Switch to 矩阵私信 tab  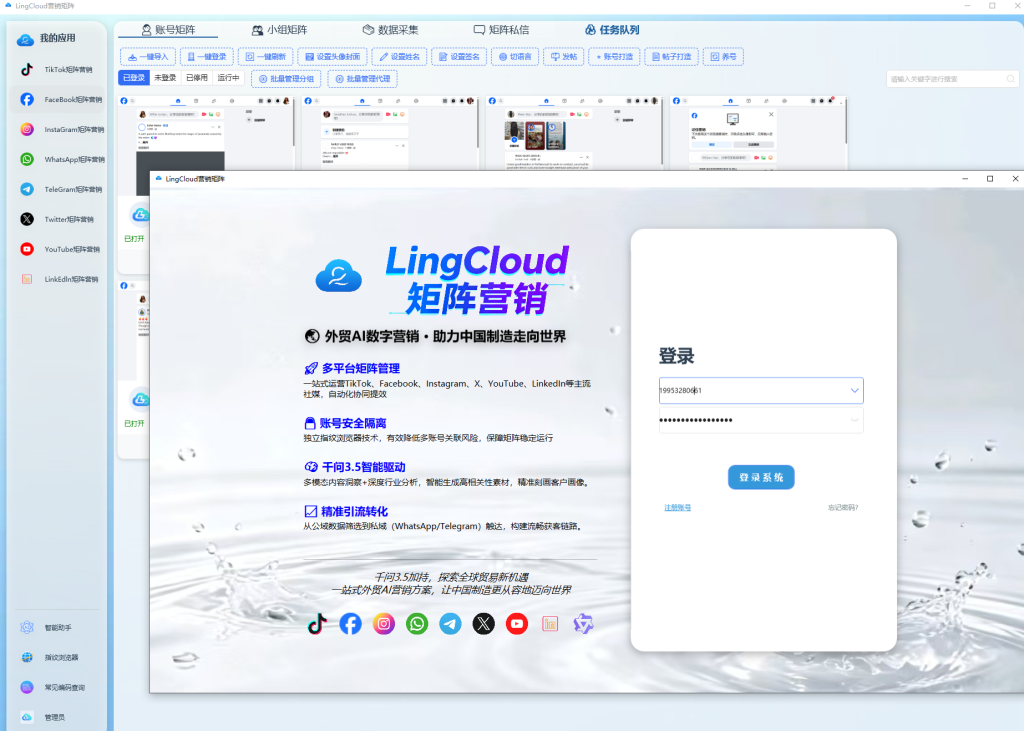point(502,30)
